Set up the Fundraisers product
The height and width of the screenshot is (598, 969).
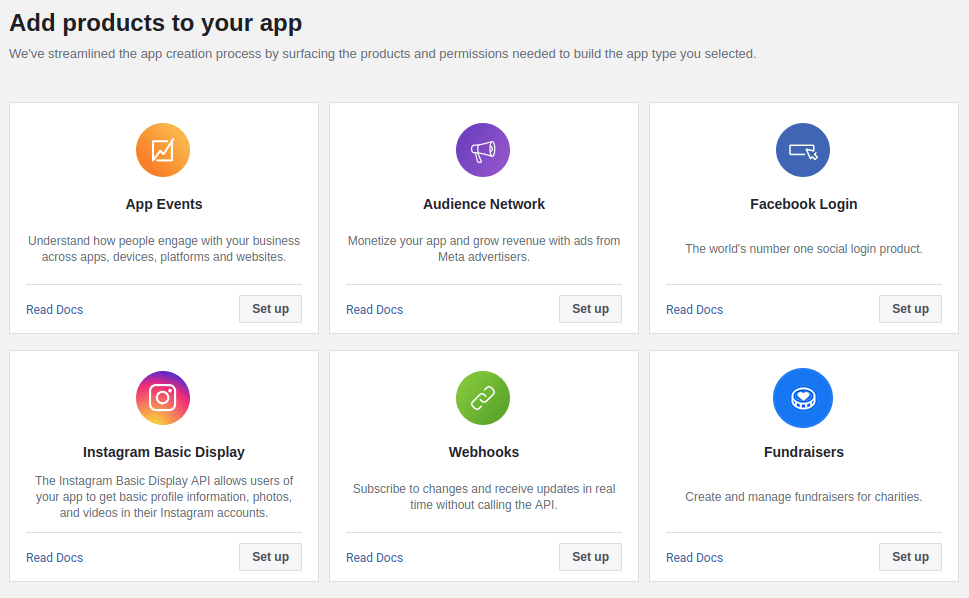(x=910, y=557)
